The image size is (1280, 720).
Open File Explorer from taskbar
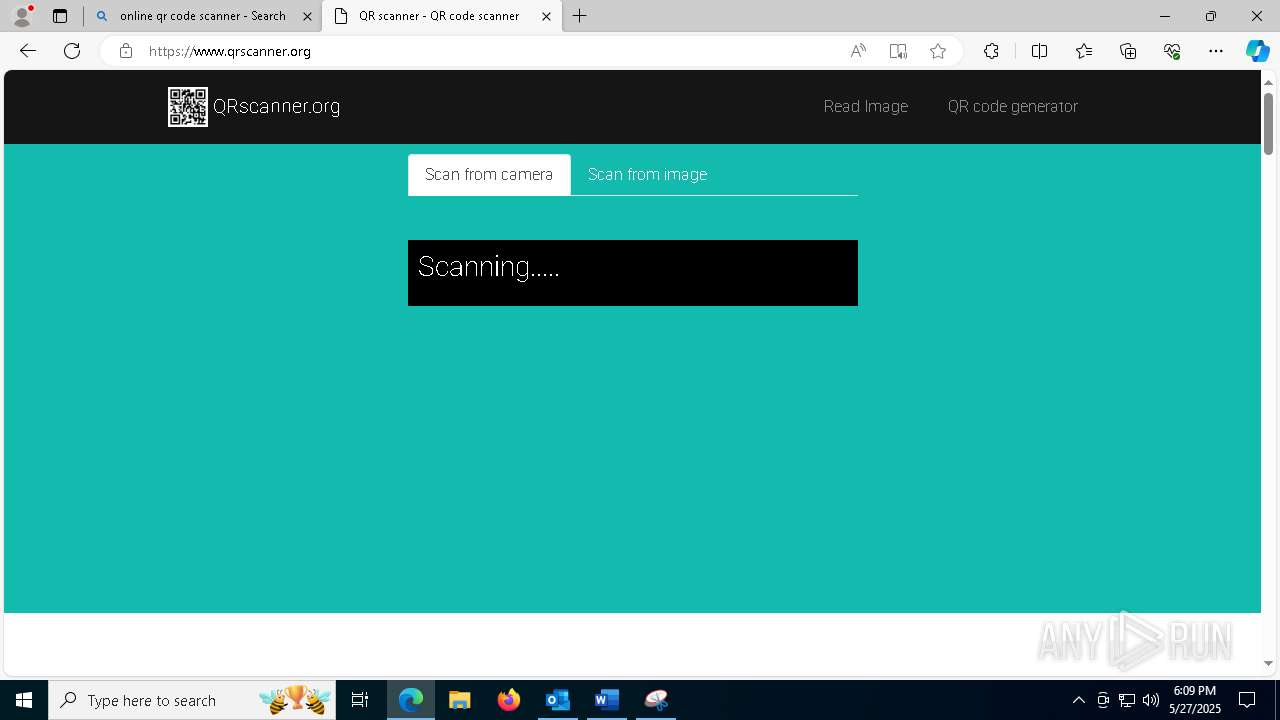click(460, 700)
